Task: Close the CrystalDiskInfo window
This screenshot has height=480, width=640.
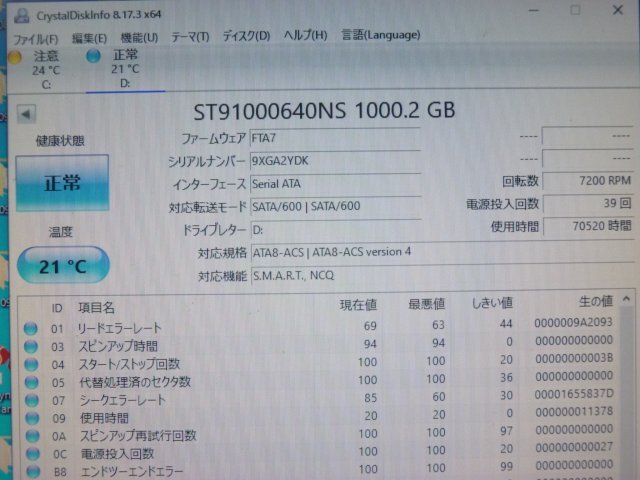Action: coord(618,10)
